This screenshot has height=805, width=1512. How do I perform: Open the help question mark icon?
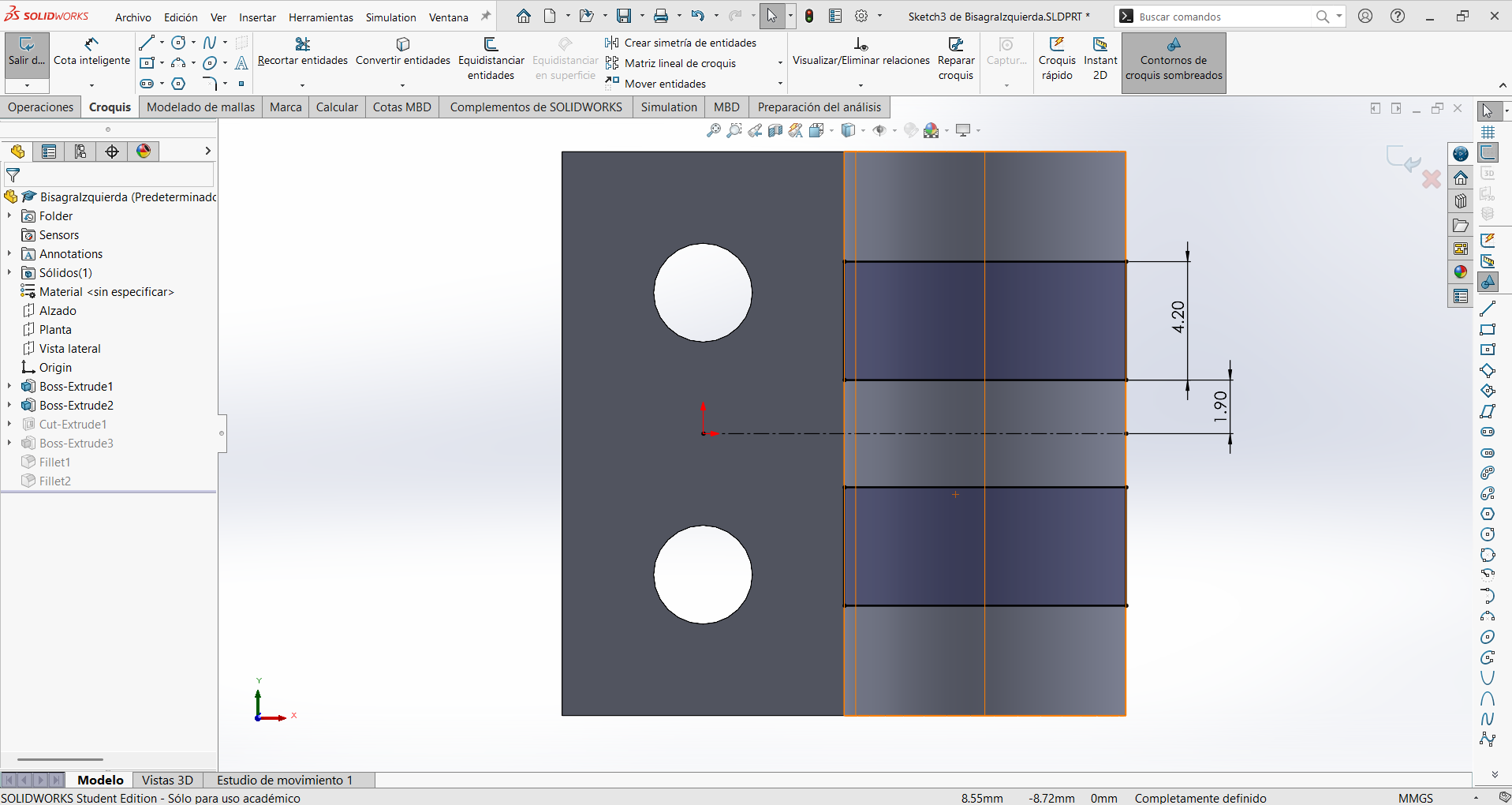point(1397,16)
